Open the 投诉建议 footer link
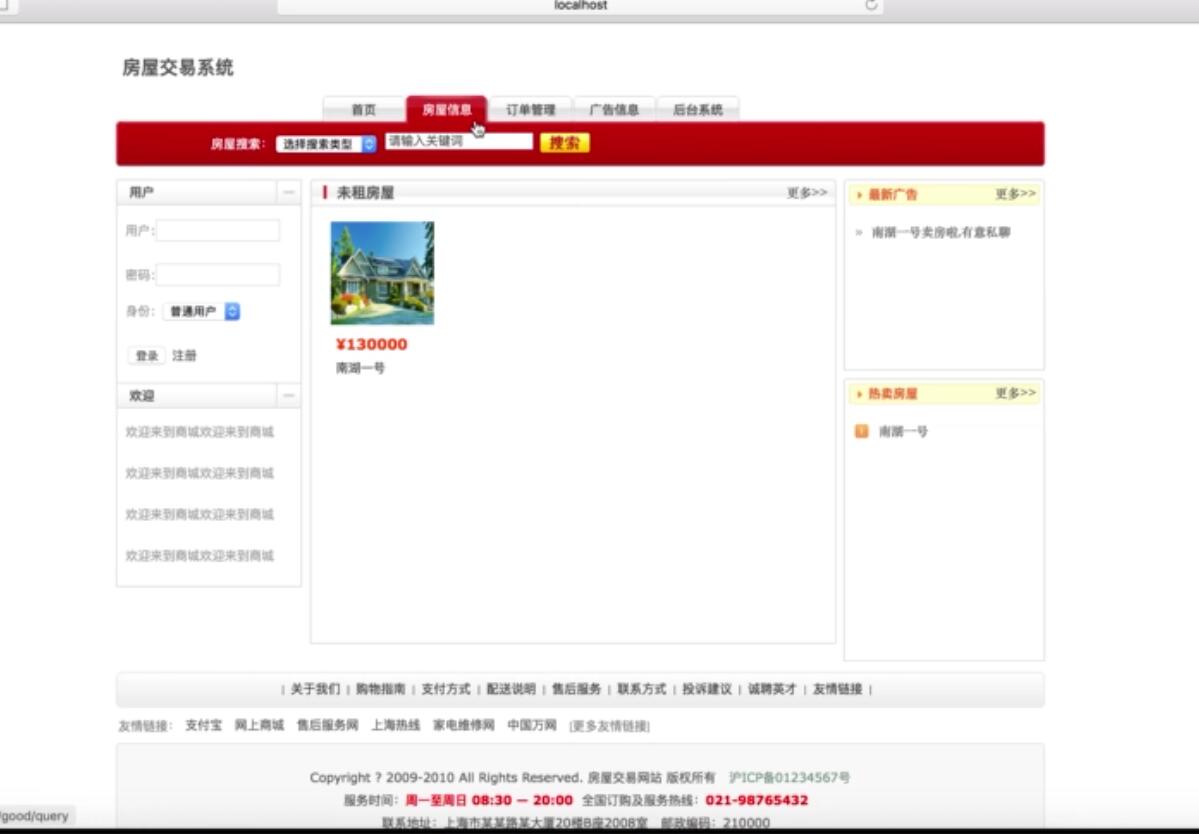Image resolution: width=1199 pixels, height=834 pixels. coord(707,689)
